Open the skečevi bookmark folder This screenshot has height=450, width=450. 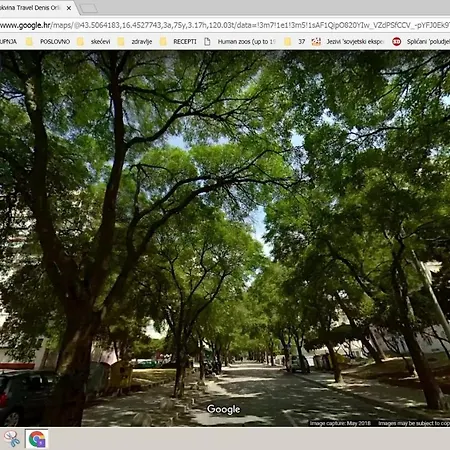(x=94, y=42)
